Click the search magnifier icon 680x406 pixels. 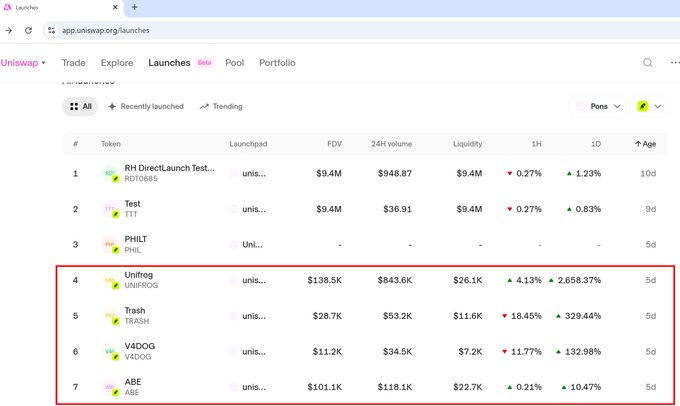coord(647,63)
